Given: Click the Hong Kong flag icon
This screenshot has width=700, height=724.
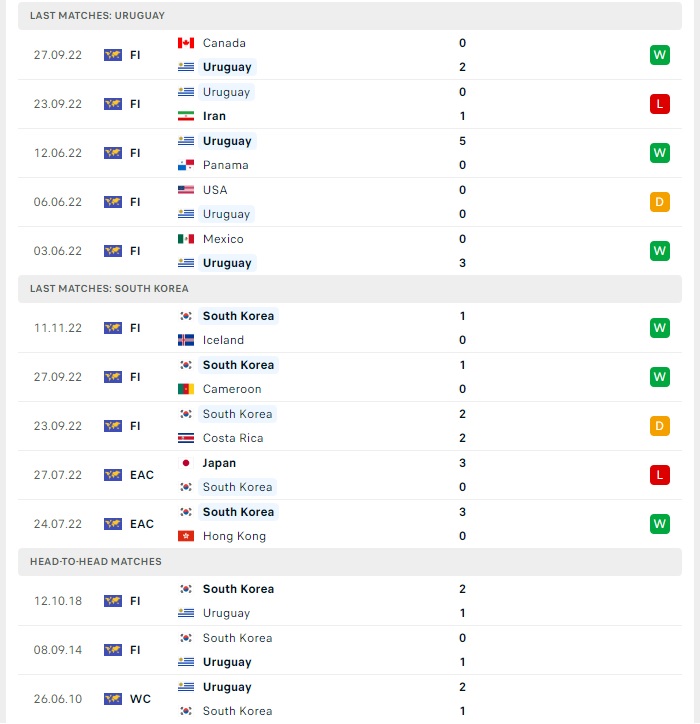Looking at the screenshot, I should click(186, 536).
